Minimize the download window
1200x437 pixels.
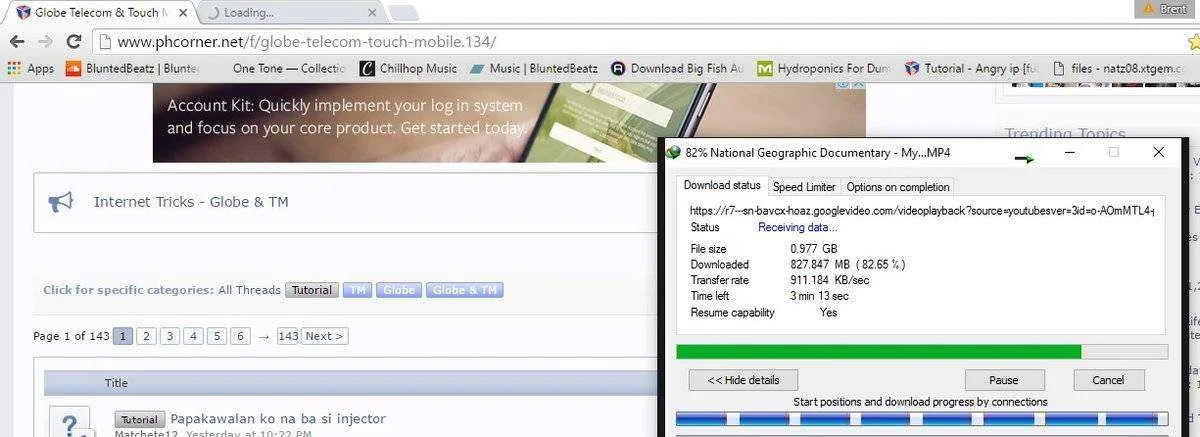point(1069,153)
